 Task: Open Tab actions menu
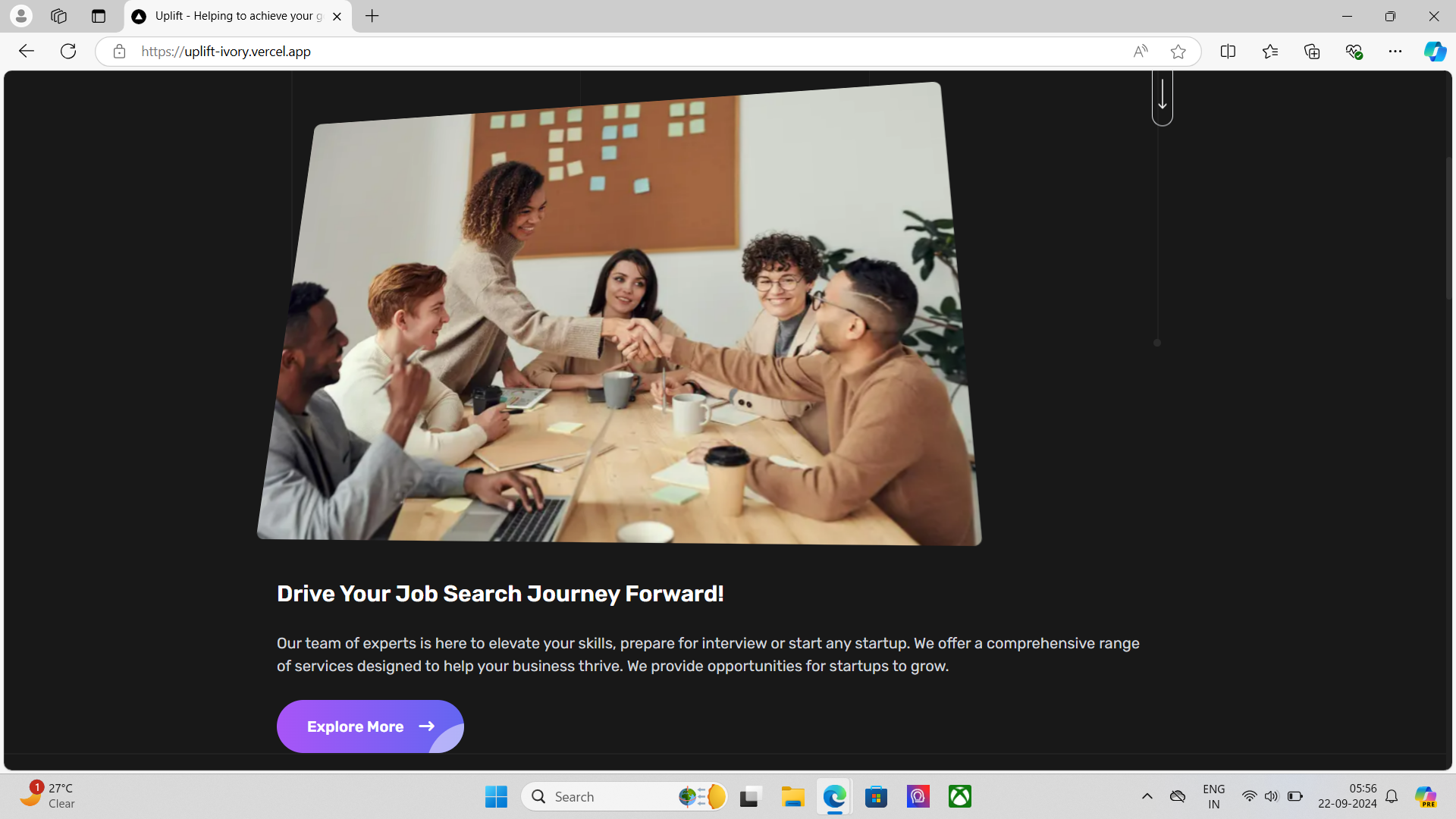99,16
